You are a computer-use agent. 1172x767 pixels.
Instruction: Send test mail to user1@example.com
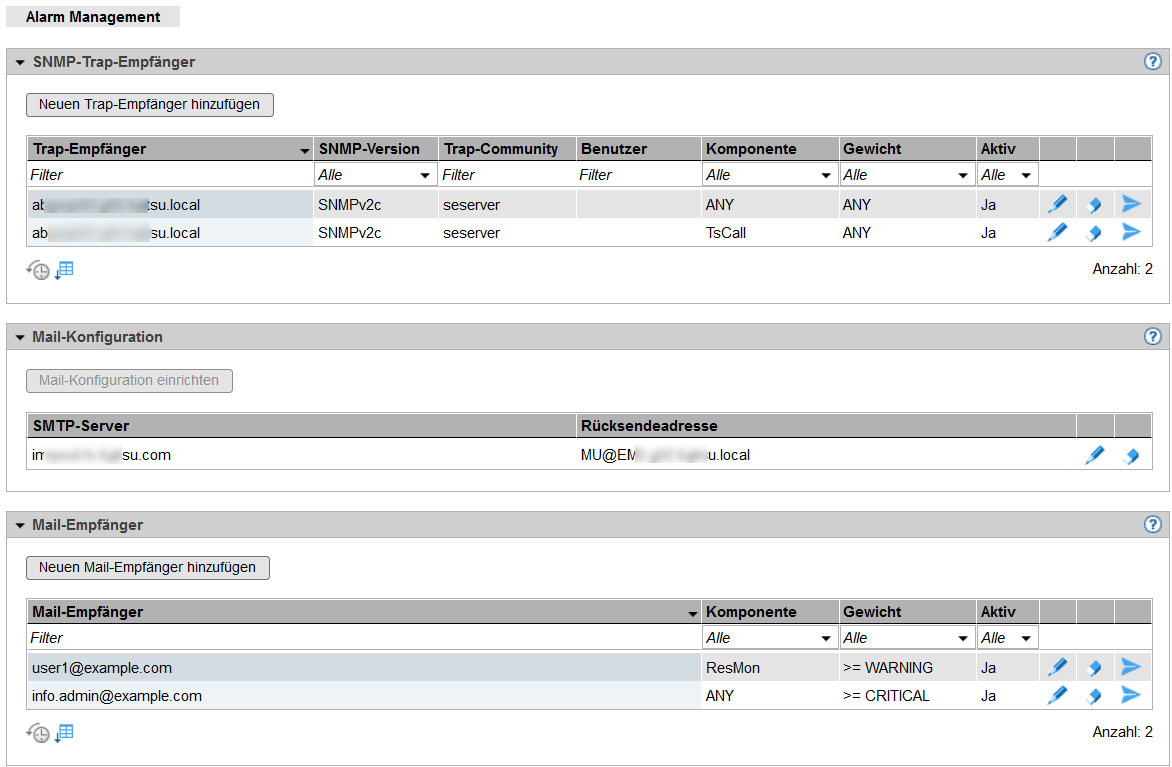coord(1131,667)
